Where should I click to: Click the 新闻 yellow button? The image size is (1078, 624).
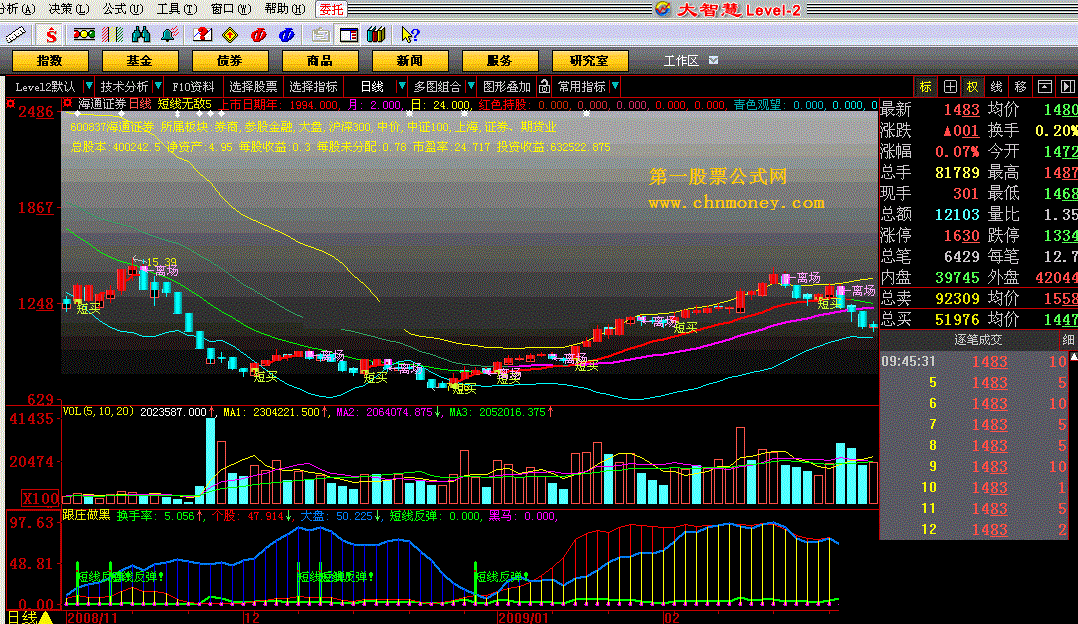click(410, 60)
